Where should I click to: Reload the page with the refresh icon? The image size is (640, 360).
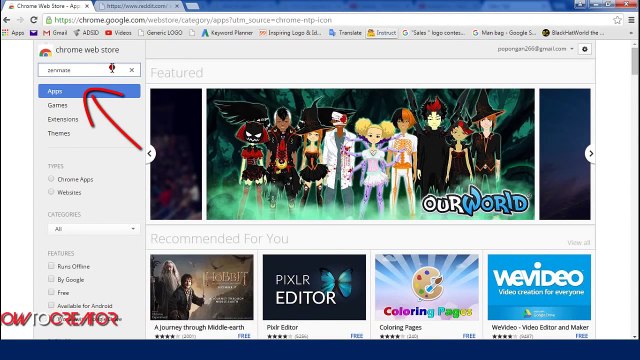pyautogui.click(x=34, y=20)
